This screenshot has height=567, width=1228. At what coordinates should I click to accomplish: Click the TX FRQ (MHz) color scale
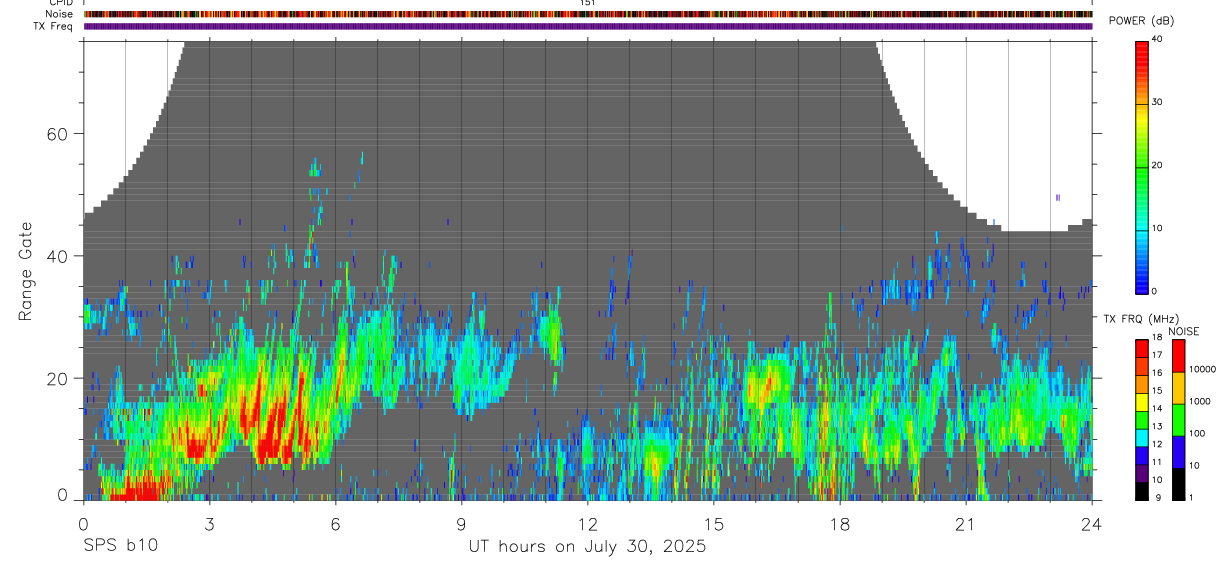tap(1142, 420)
